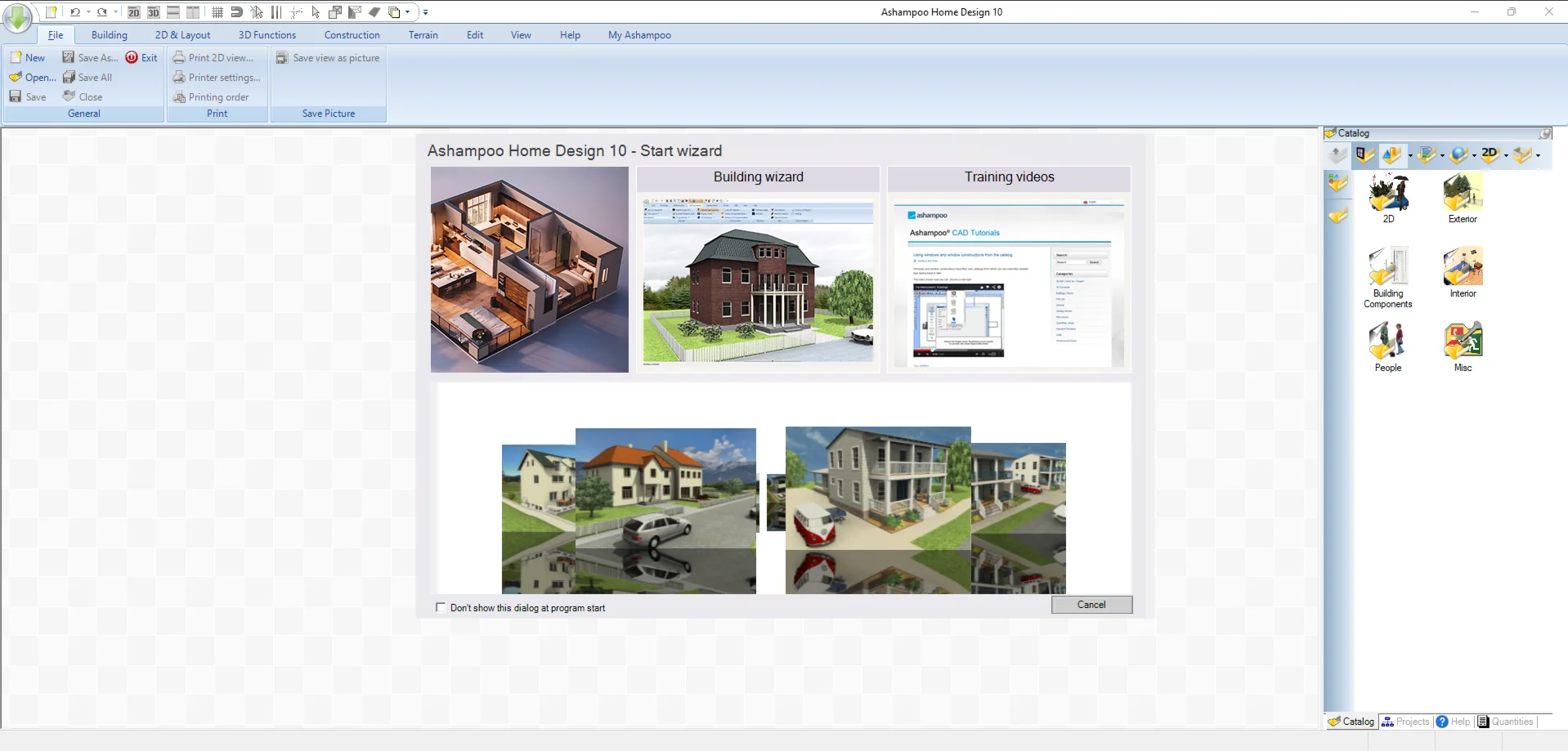Switch to the Building ribbon tab

[110, 35]
